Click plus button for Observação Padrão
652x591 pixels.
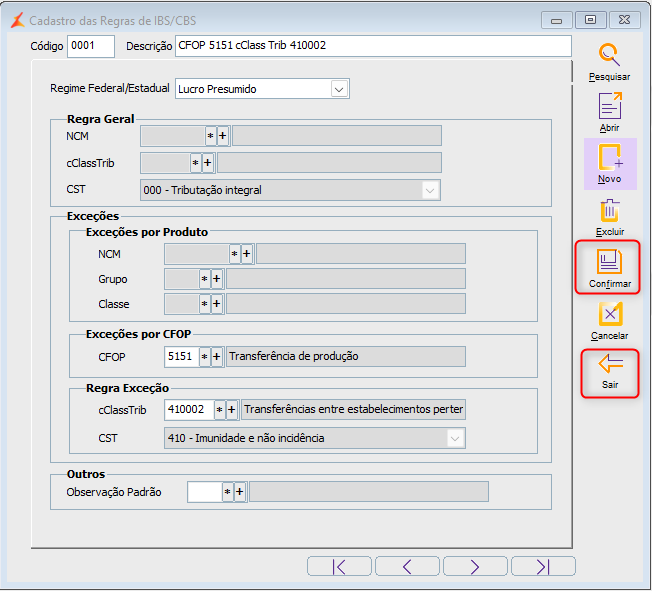pos(240,492)
